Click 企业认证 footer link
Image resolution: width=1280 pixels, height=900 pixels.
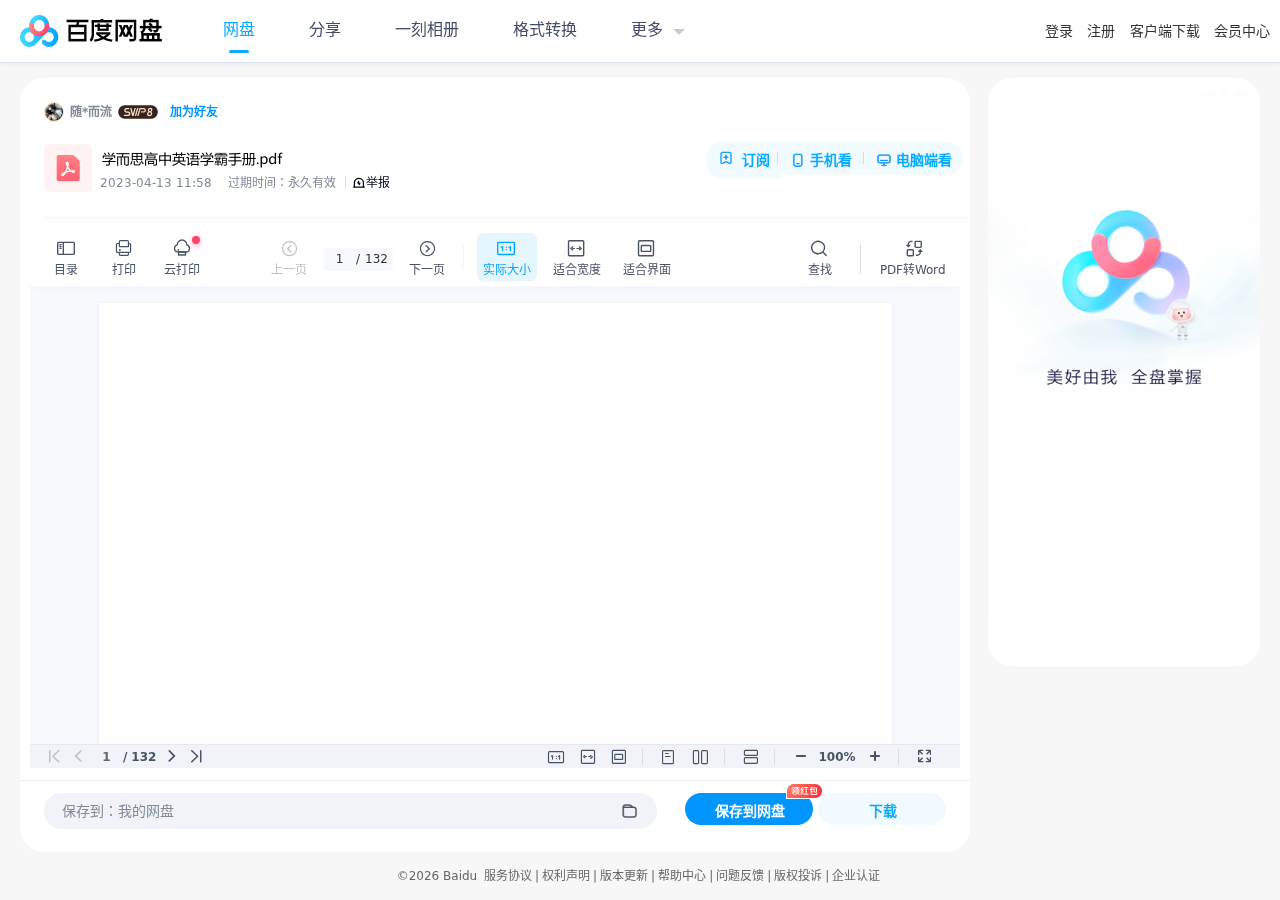(x=856, y=876)
